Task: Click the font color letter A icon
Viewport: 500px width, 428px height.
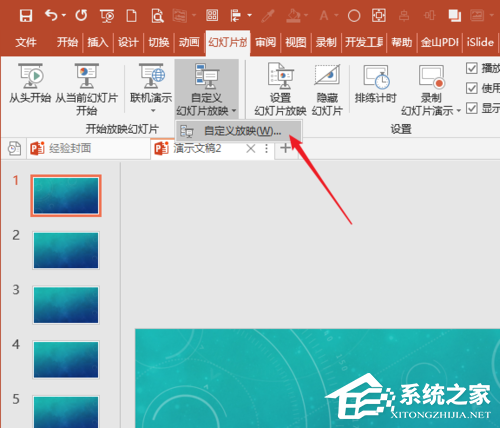Action: coord(324,15)
